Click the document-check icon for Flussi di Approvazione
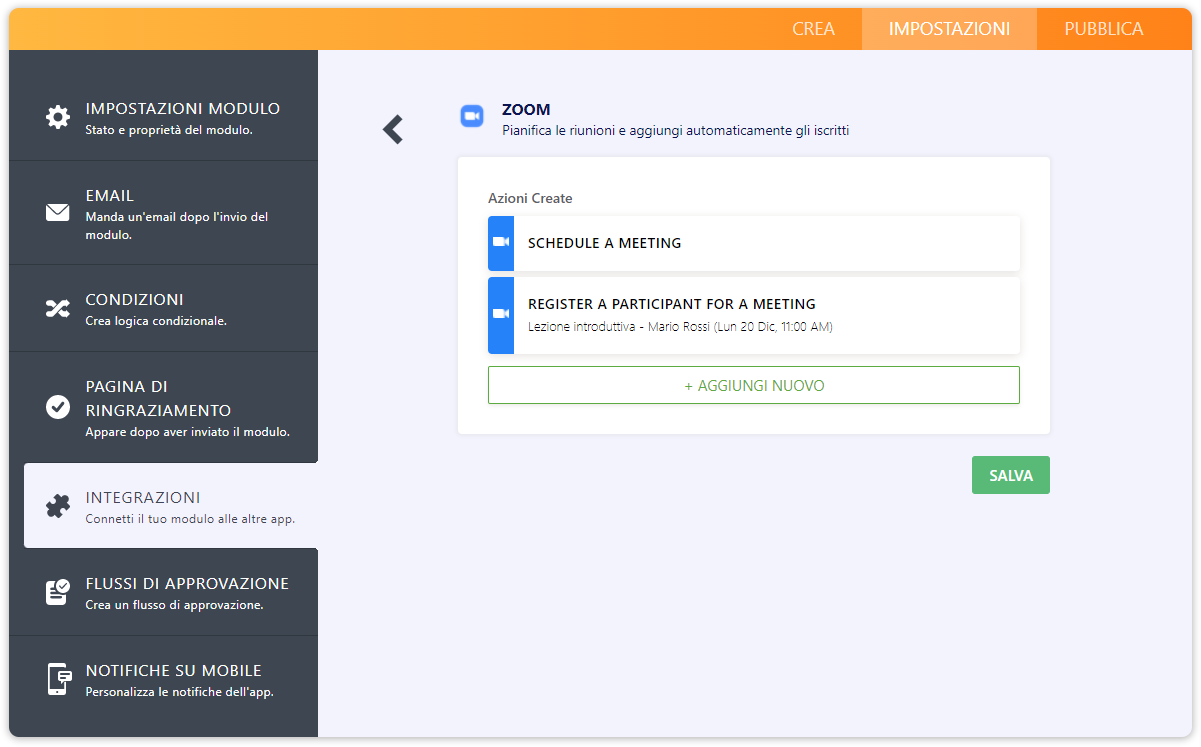Viewport: 1201px width, 747px height. coord(58,592)
